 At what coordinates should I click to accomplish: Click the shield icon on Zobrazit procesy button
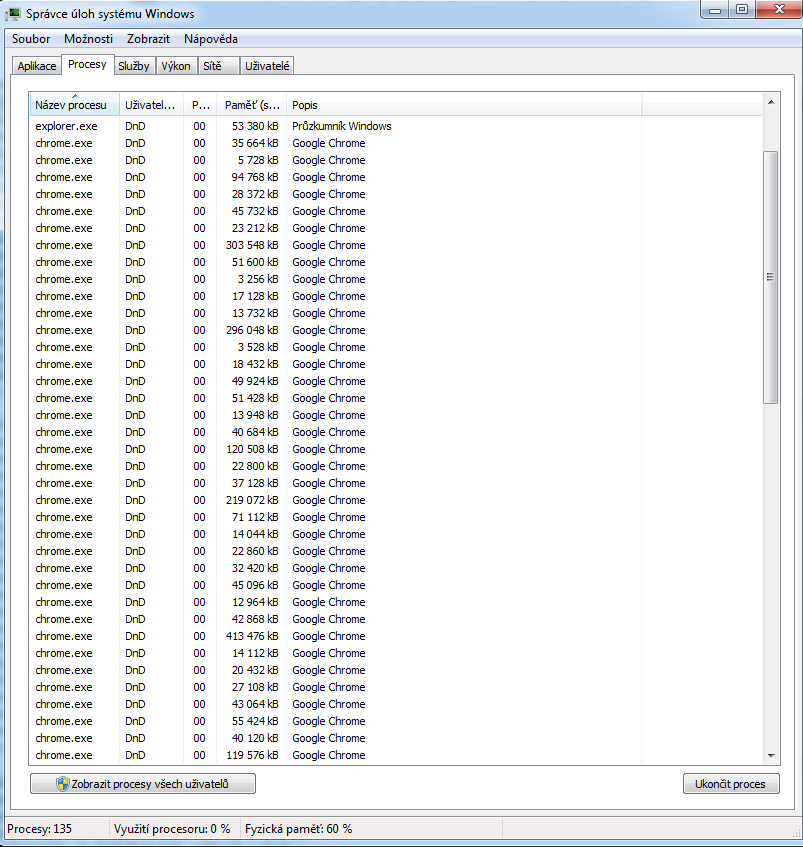63,784
